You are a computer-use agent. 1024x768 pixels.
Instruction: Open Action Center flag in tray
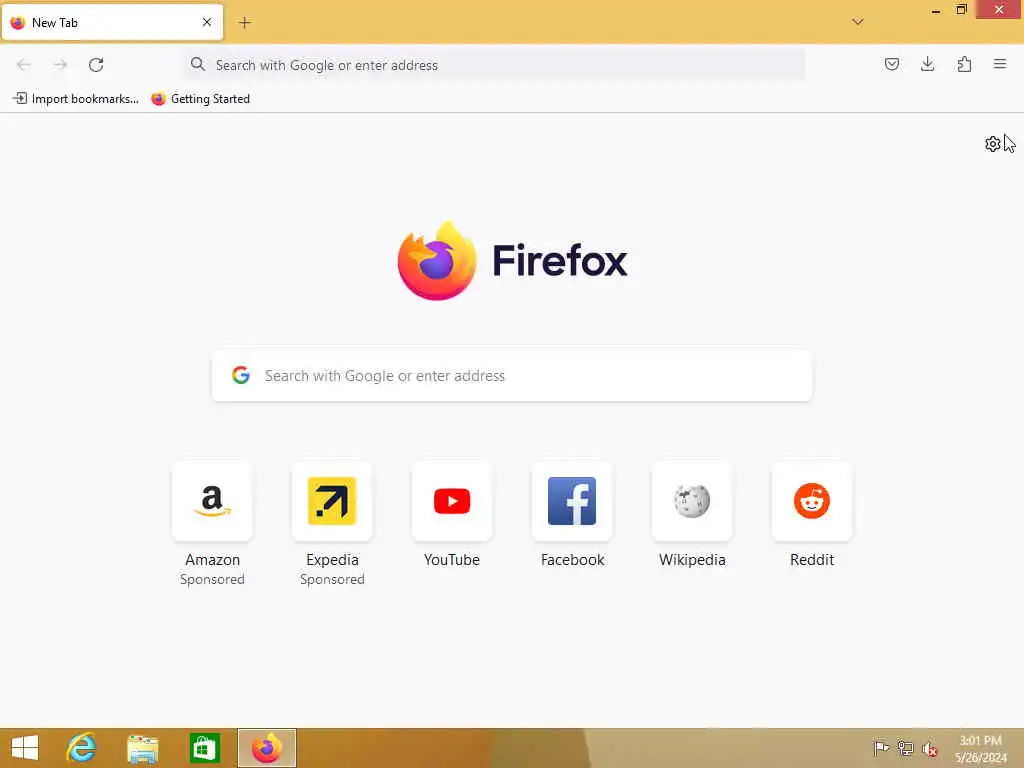pos(881,748)
